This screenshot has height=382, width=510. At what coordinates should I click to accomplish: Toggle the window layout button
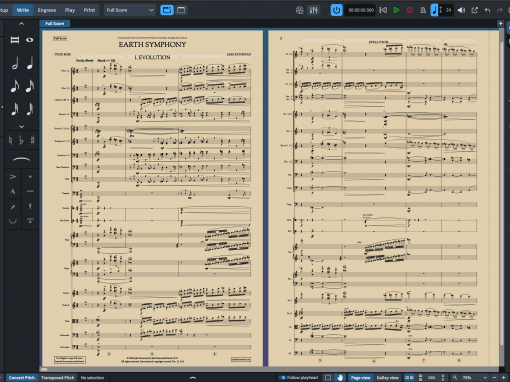pos(181,10)
